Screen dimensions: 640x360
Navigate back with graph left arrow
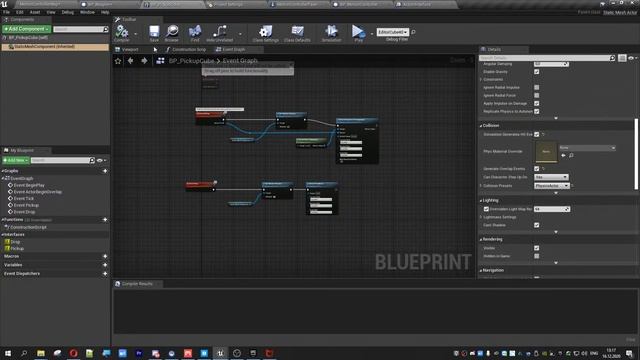[131, 61]
